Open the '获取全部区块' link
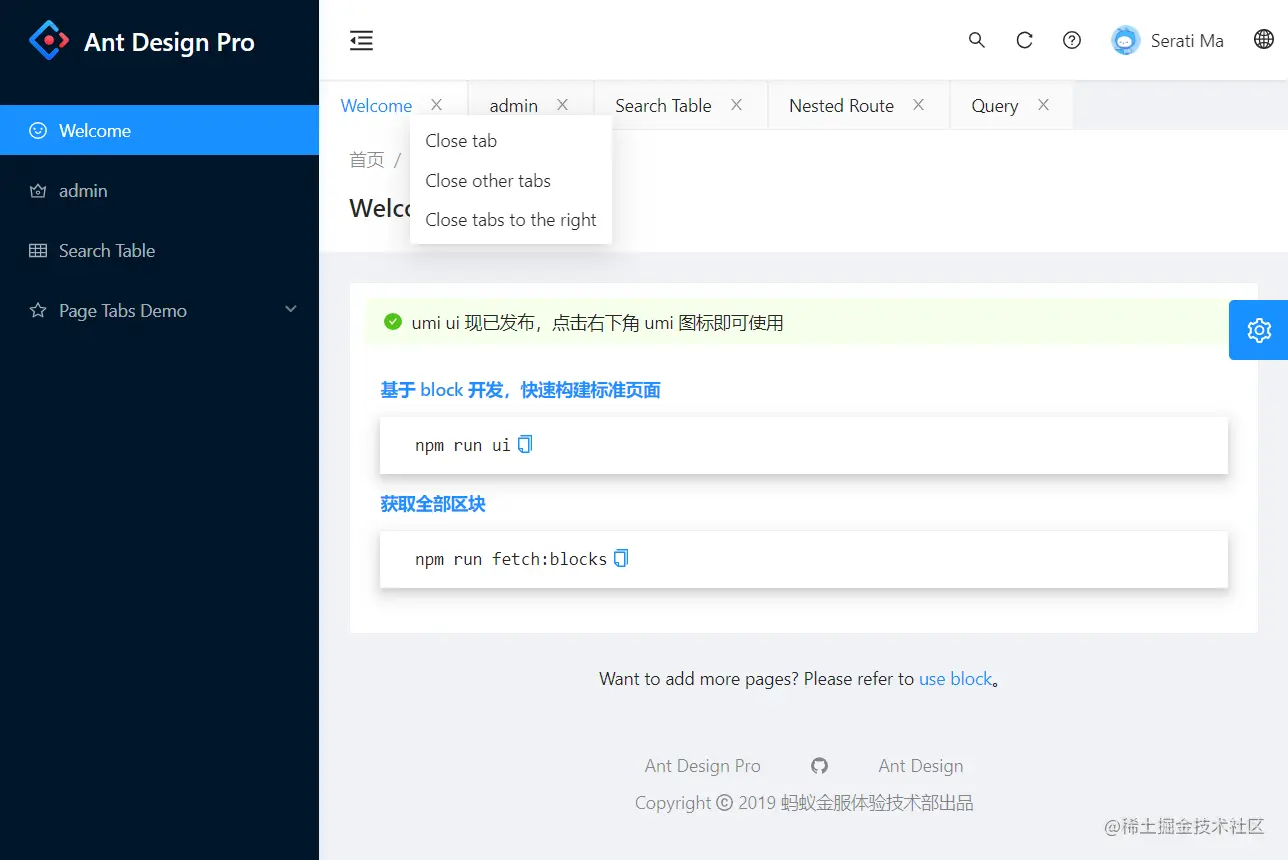 tap(432, 504)
